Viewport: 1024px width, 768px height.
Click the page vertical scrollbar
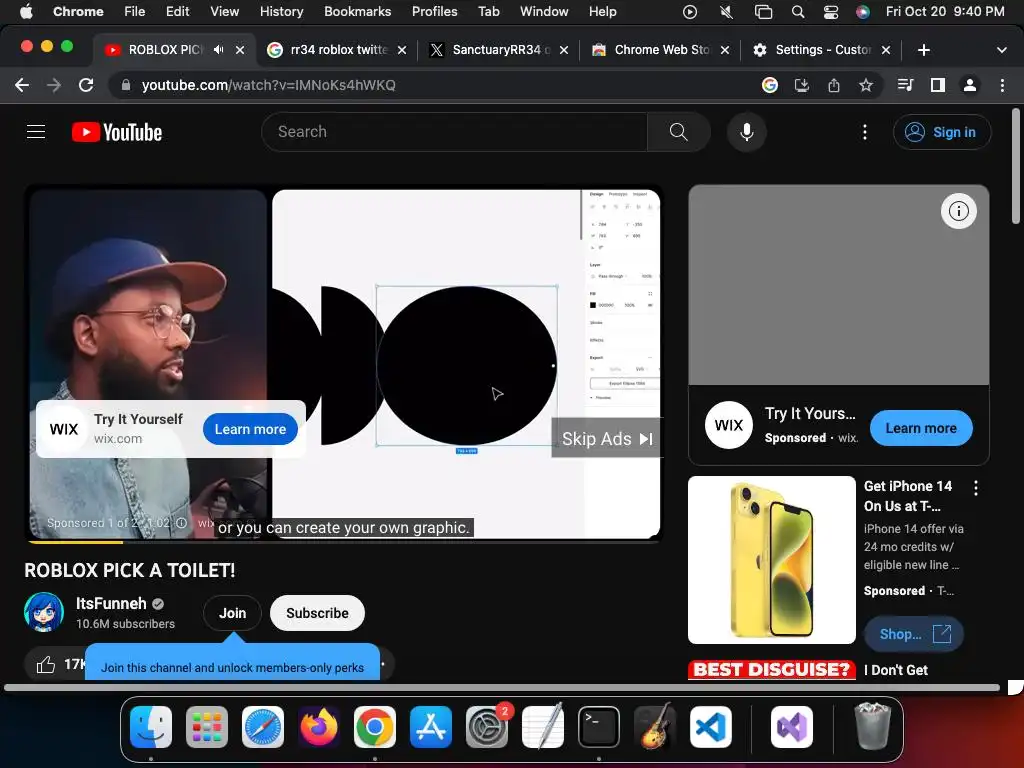pyautogui.click(x=1016, y=166)
